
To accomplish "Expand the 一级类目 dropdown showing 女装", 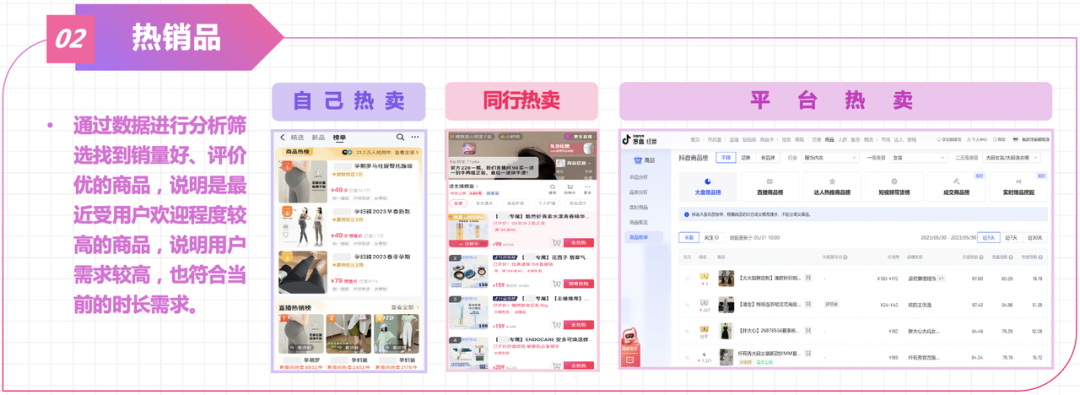I will pyautogui.click(x=917, y=158).
